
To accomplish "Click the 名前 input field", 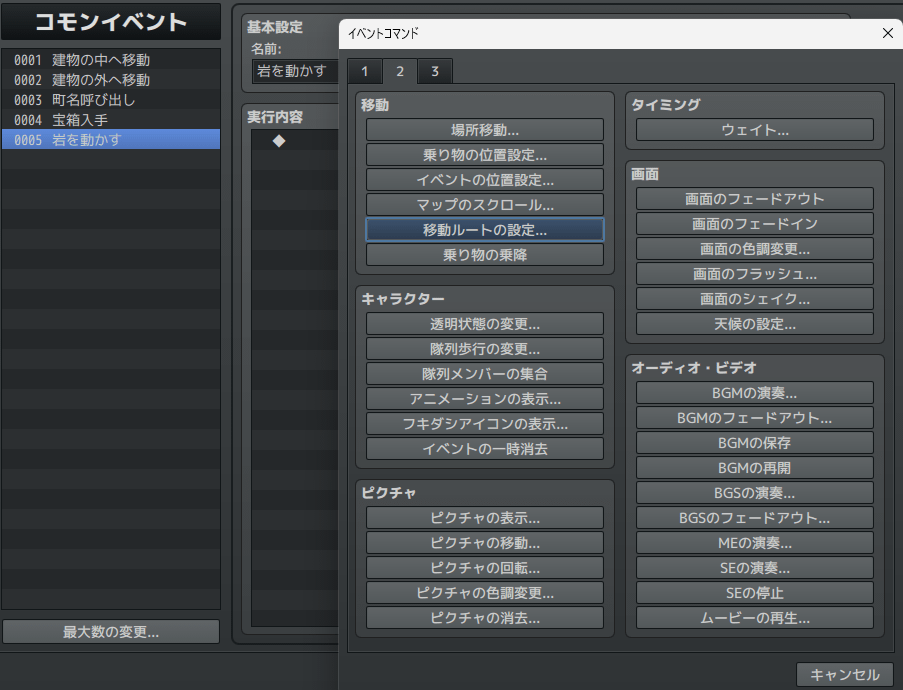I will (x=294, y=70).
